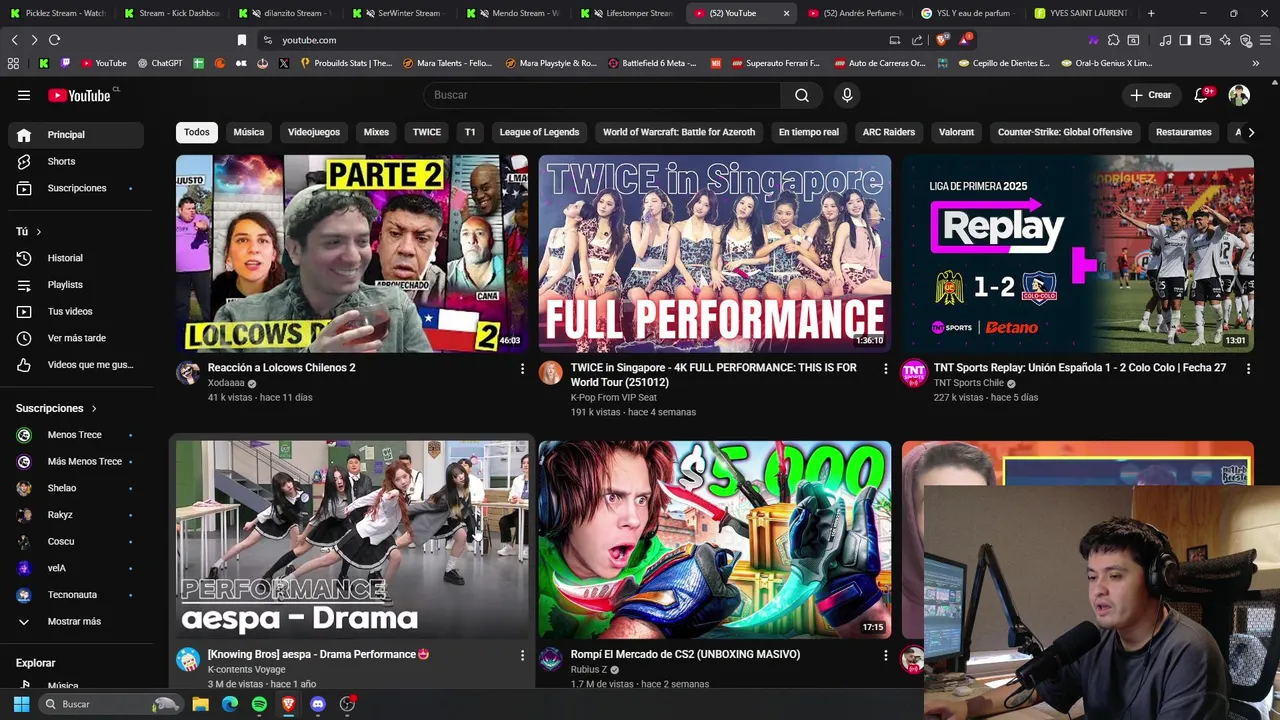The height and width of the screenshot is (720, 1280).
Task: Open the Coscu subscription
Action: 76,541
